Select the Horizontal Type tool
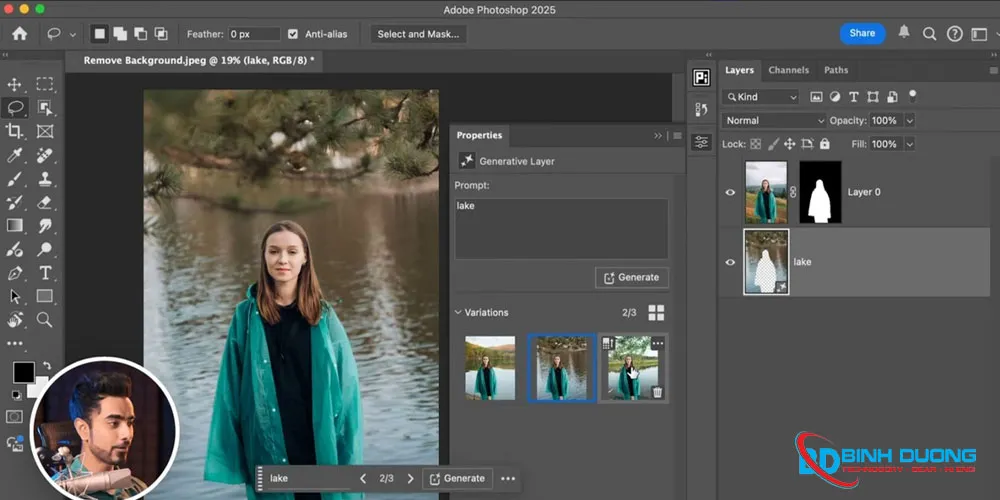The image size is (1000, 500). point(45,273)
